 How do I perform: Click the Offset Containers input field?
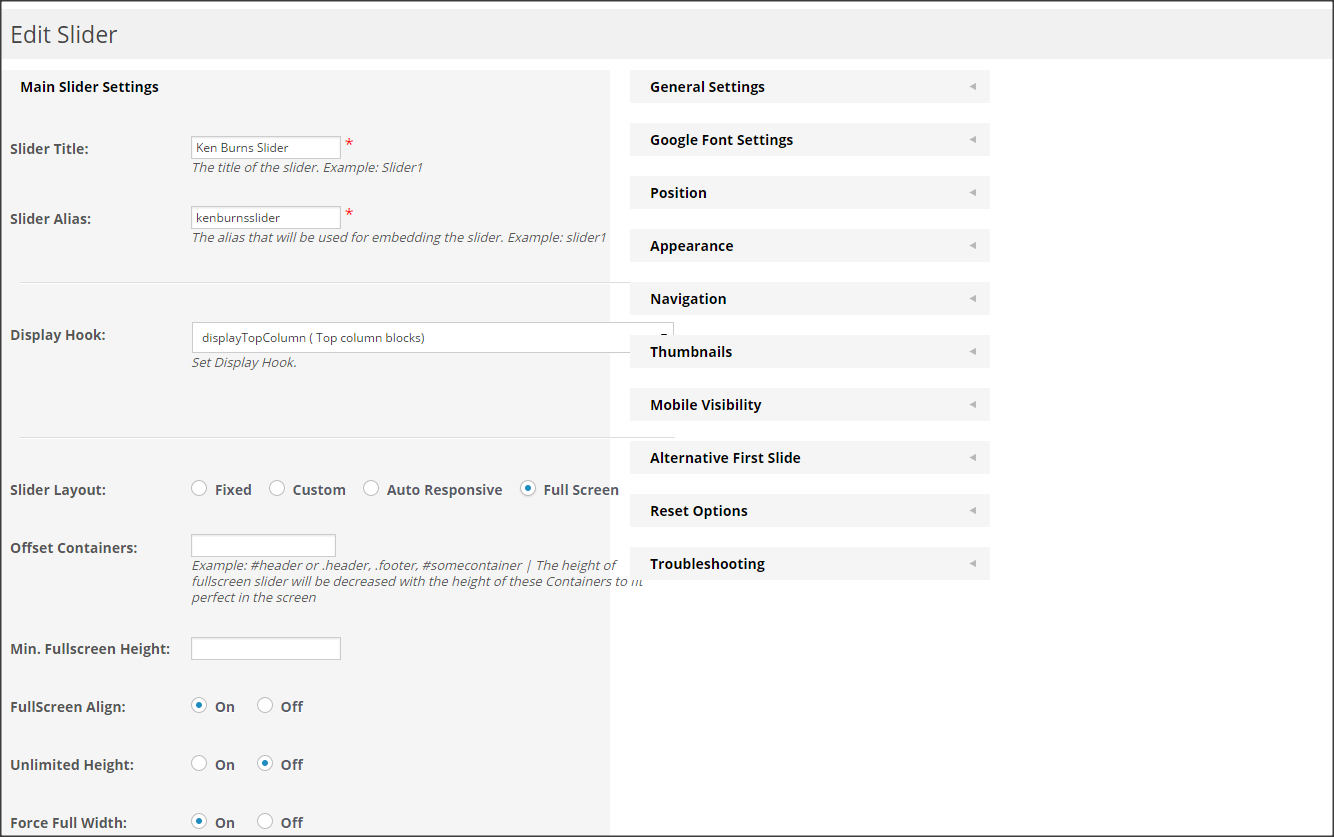pyautogui.click(x=263, y=546)
